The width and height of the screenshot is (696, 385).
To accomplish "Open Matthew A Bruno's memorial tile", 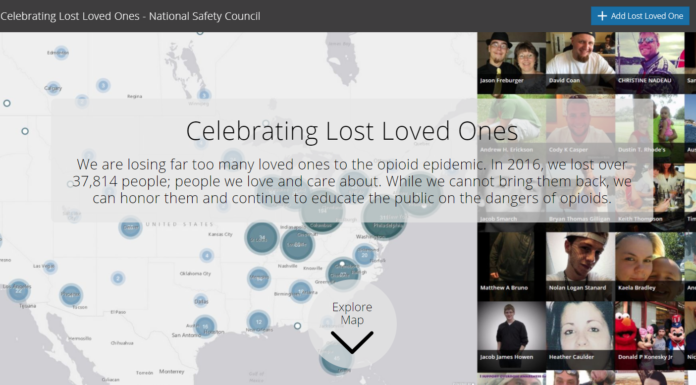I will [x=511, y=266].
